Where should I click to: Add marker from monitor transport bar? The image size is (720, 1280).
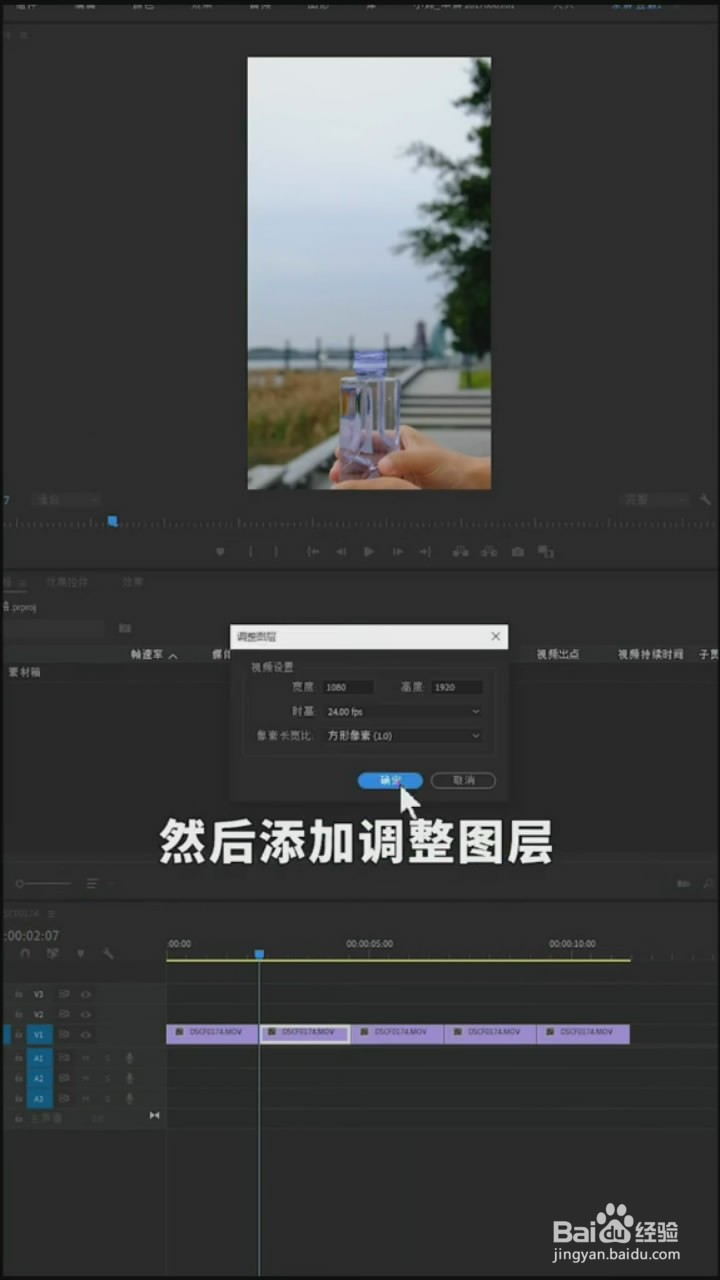point(221,551)
